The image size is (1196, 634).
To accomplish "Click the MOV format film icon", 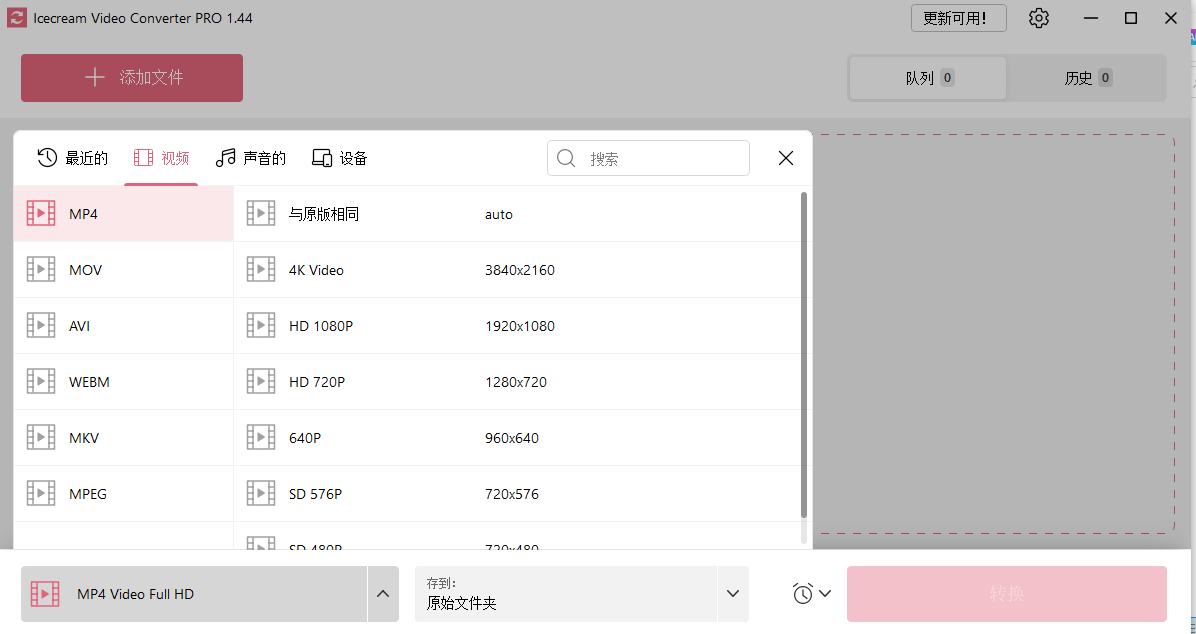I will point(41,270).
